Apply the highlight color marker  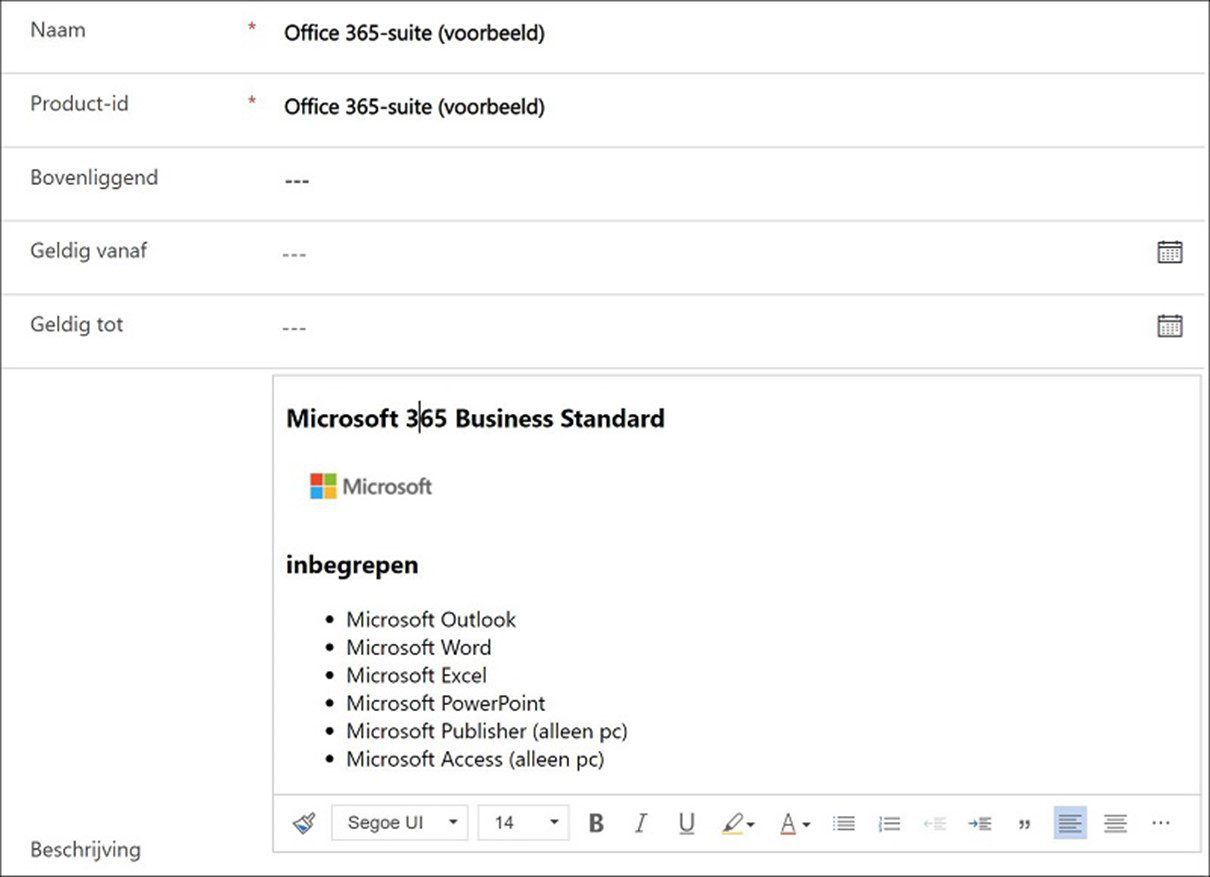coord(733,823)
